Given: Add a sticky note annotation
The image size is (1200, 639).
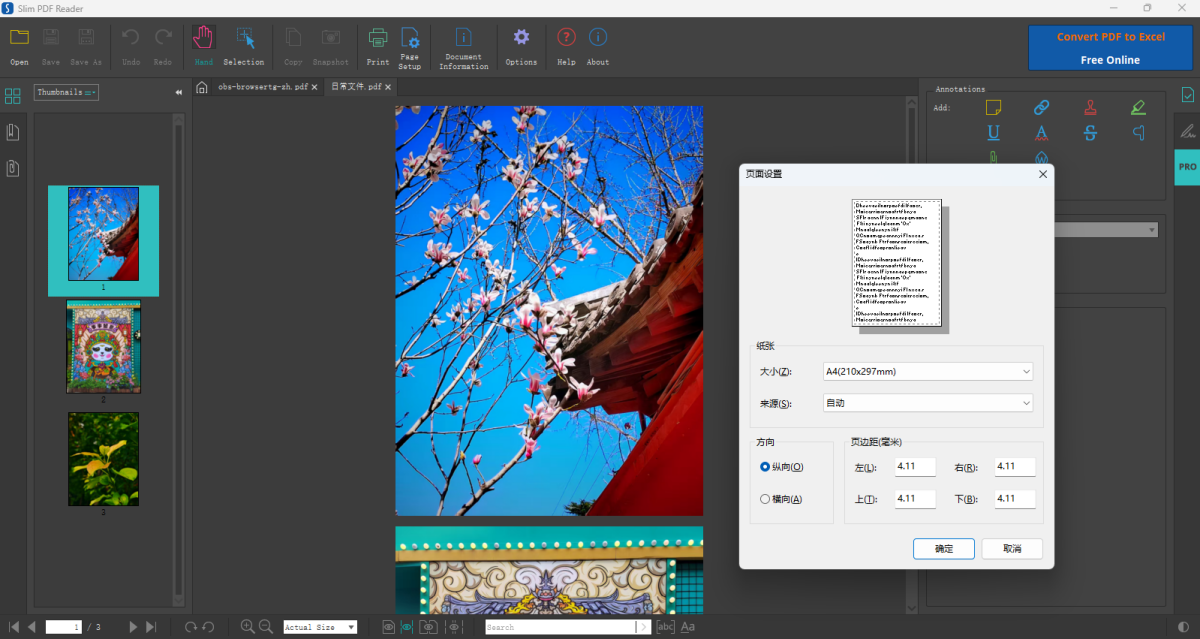Looking at the screenshot, I should point(993,107).
